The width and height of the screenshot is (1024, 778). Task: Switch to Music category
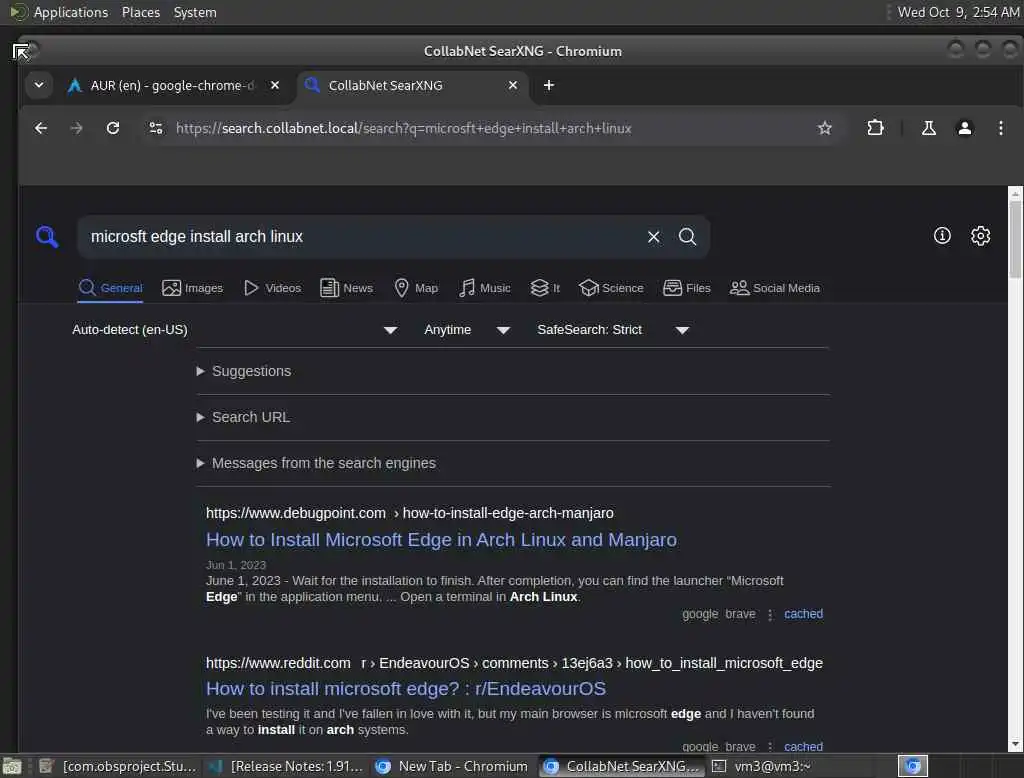pos(485,288)
